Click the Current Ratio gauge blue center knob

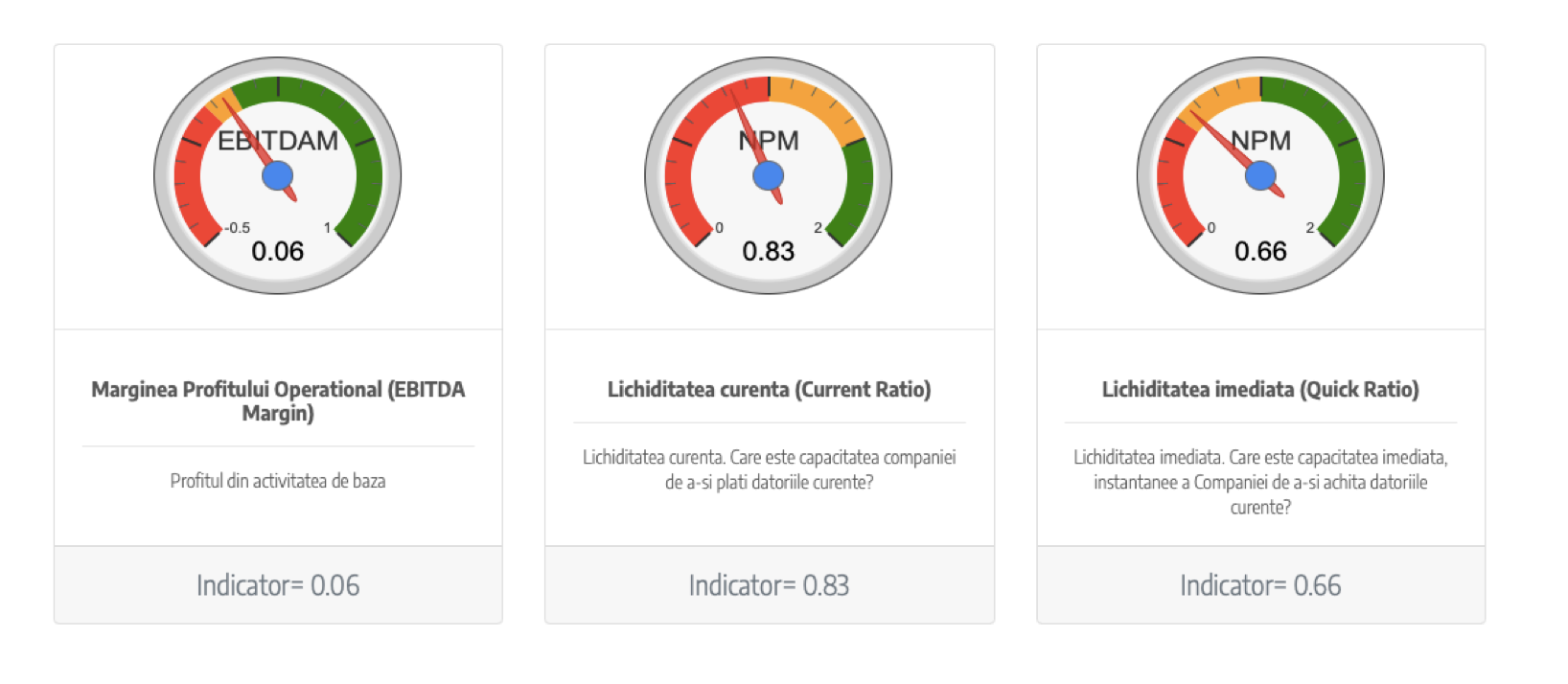click(769, 175)
